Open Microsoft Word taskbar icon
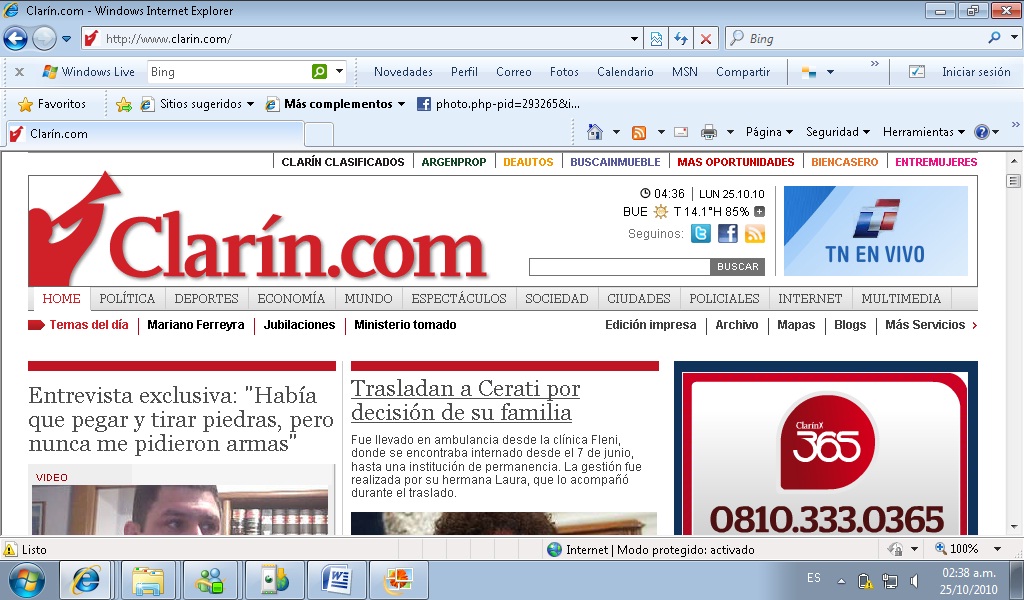This screenshot has width=1024, height=600. 337,580
